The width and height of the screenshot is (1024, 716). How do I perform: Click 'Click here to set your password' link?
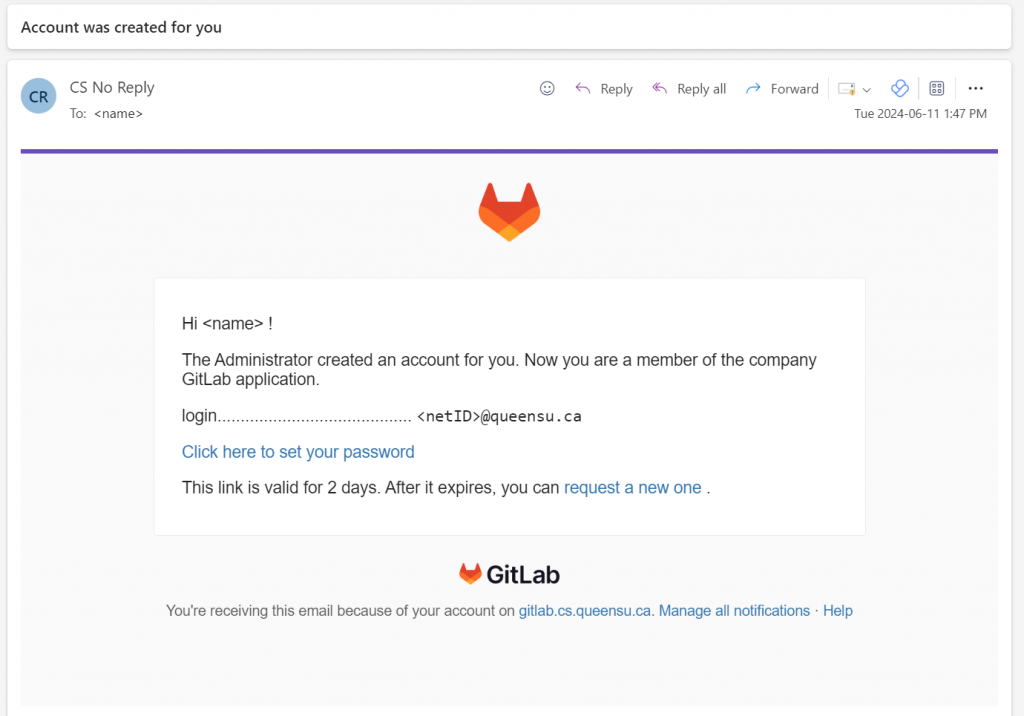click(298, 452)
